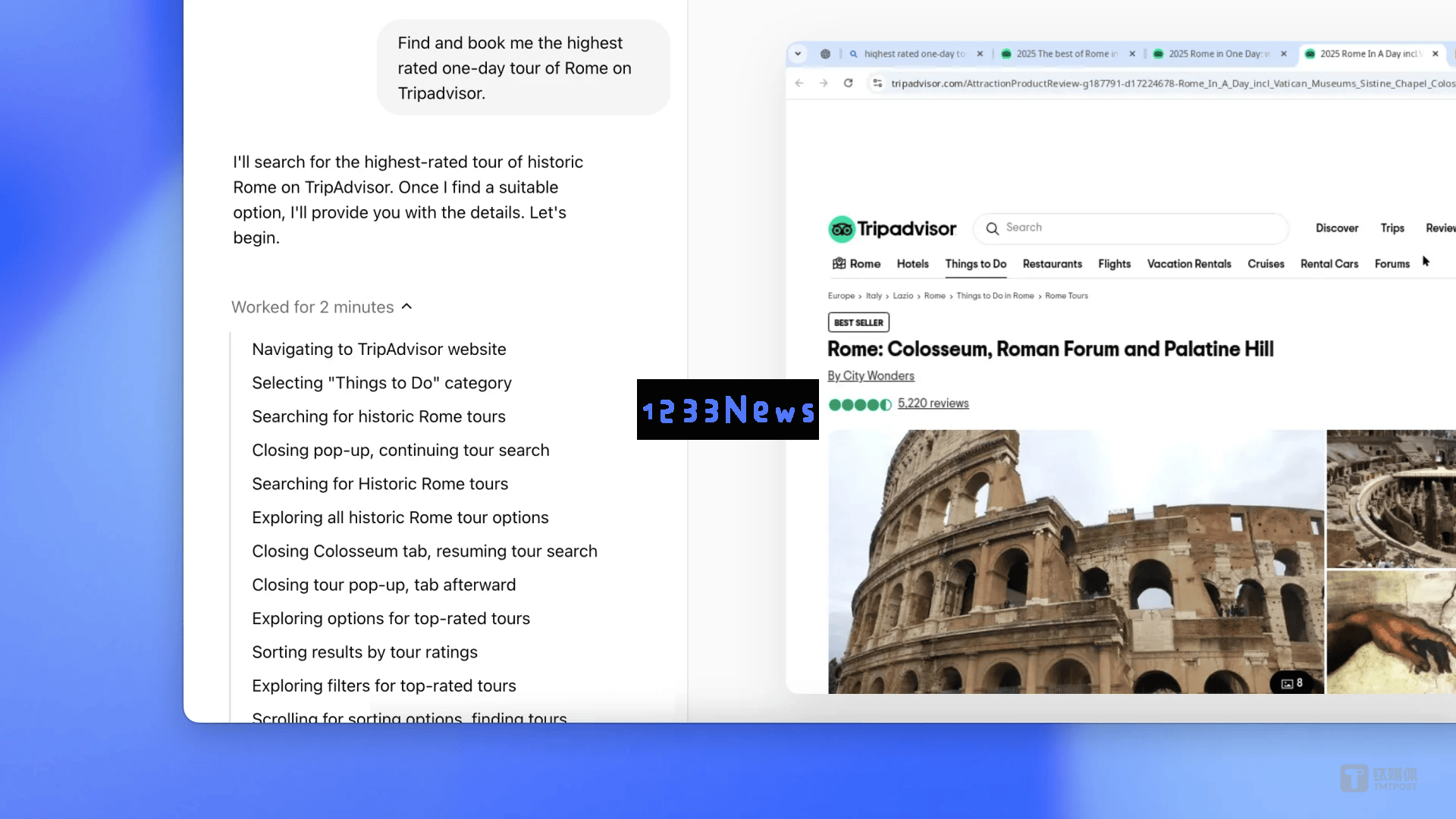The image size is (1456, 819).
Task: Close the '2025 The best of Rome in' tab
Action: [x=1132, y=54]
